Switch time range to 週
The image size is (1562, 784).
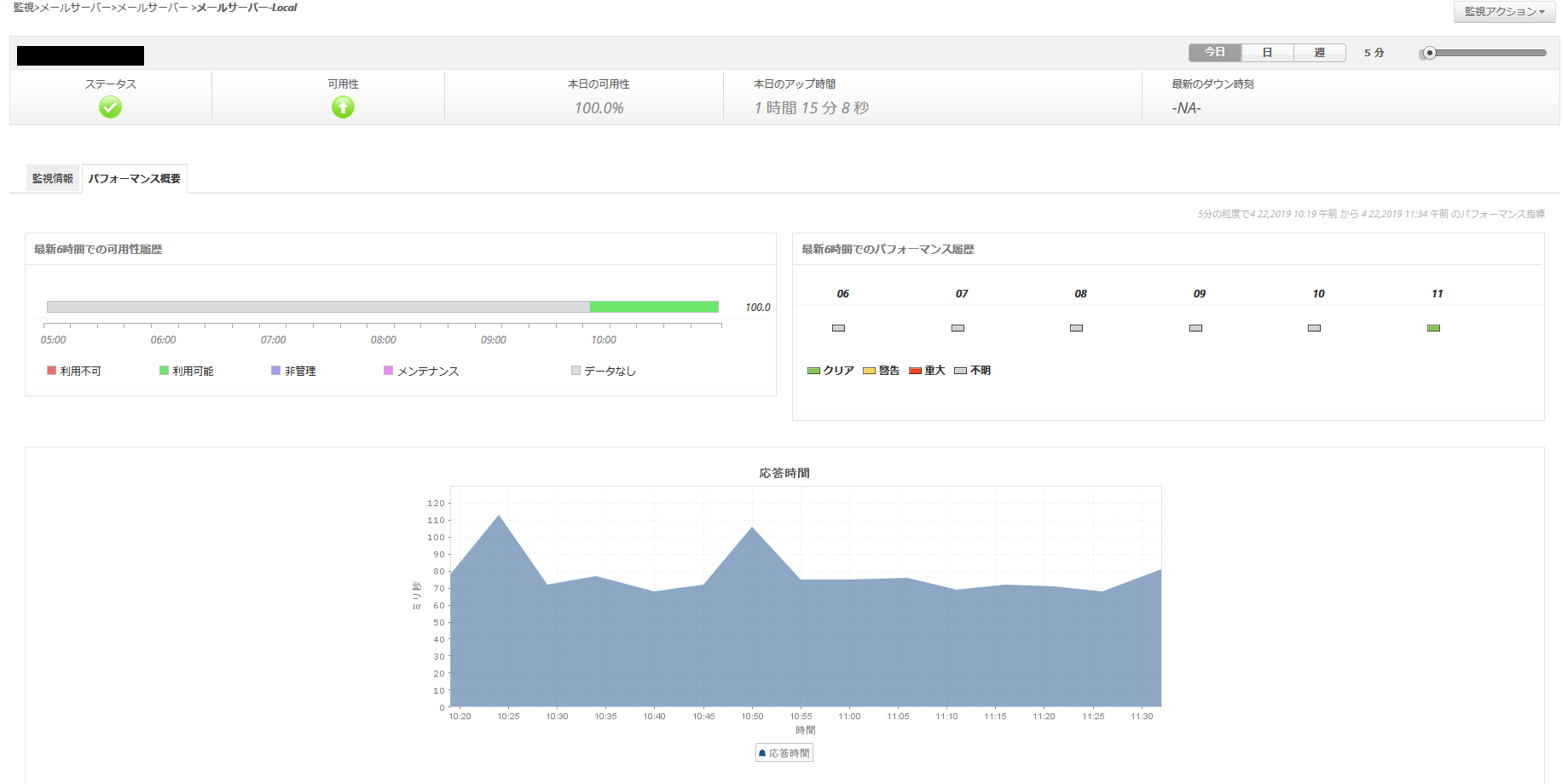(x=1319, y=53)
